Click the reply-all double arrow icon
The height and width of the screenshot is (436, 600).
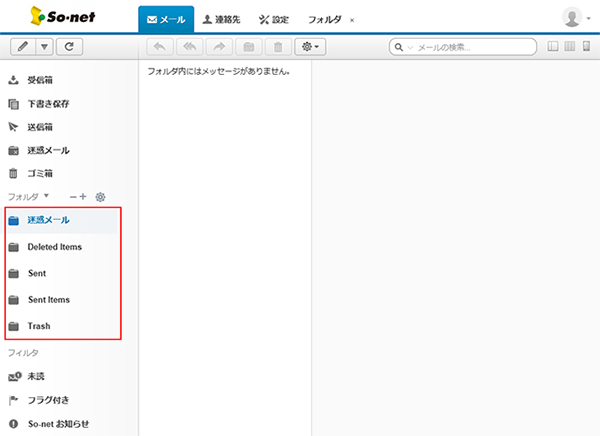point(188,46)
